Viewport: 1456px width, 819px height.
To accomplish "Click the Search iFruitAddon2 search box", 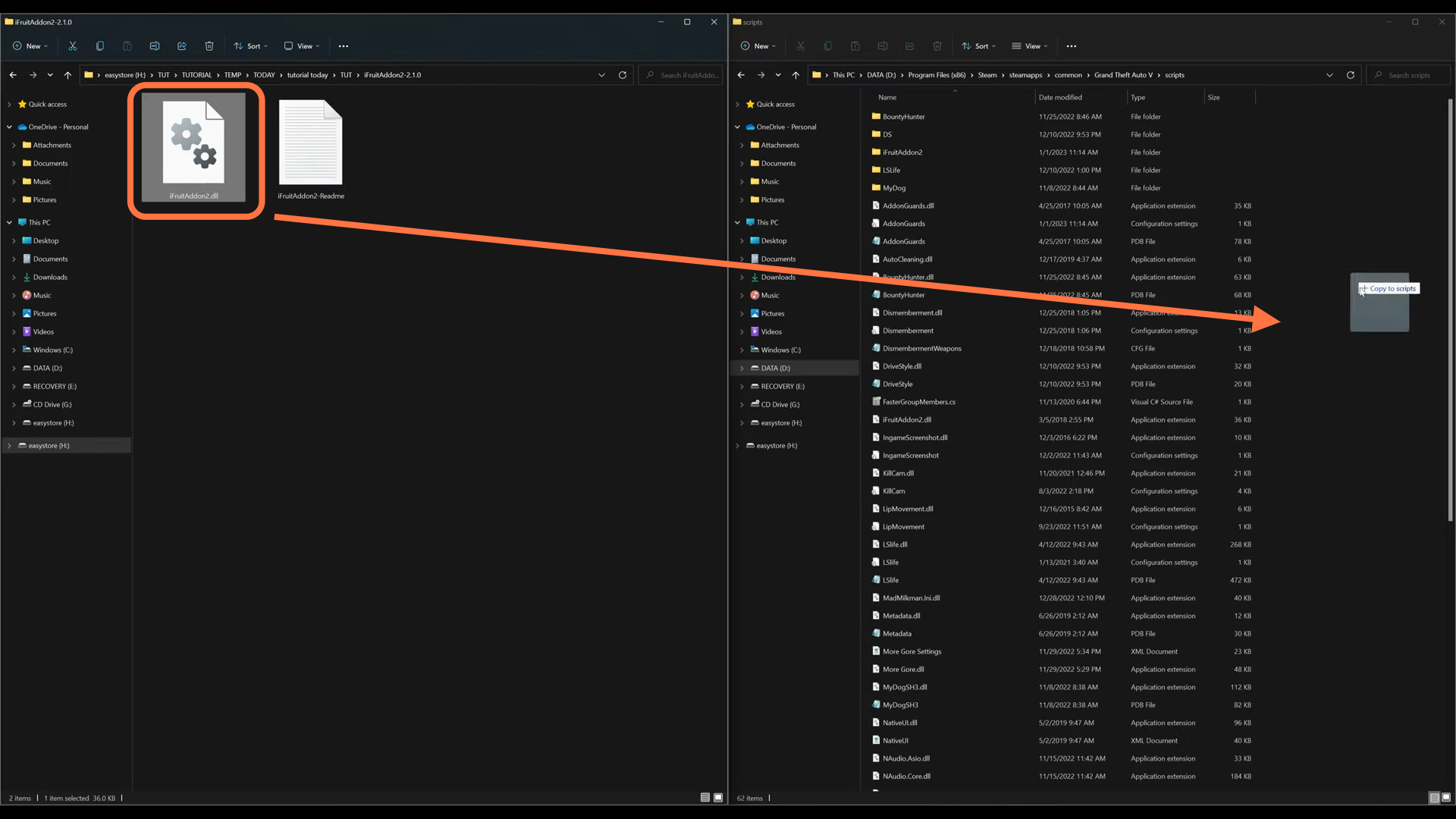I will 680,75.
